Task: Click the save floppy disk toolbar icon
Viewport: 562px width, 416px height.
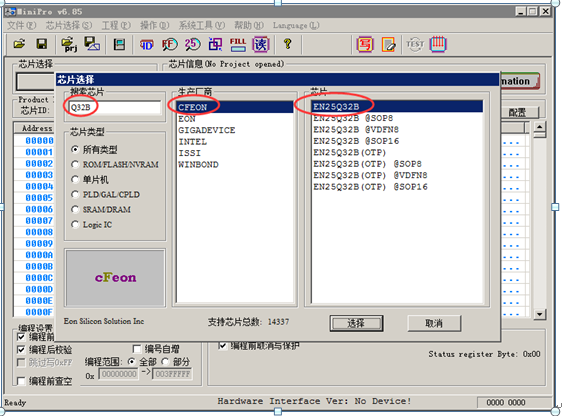Action: 42,44
